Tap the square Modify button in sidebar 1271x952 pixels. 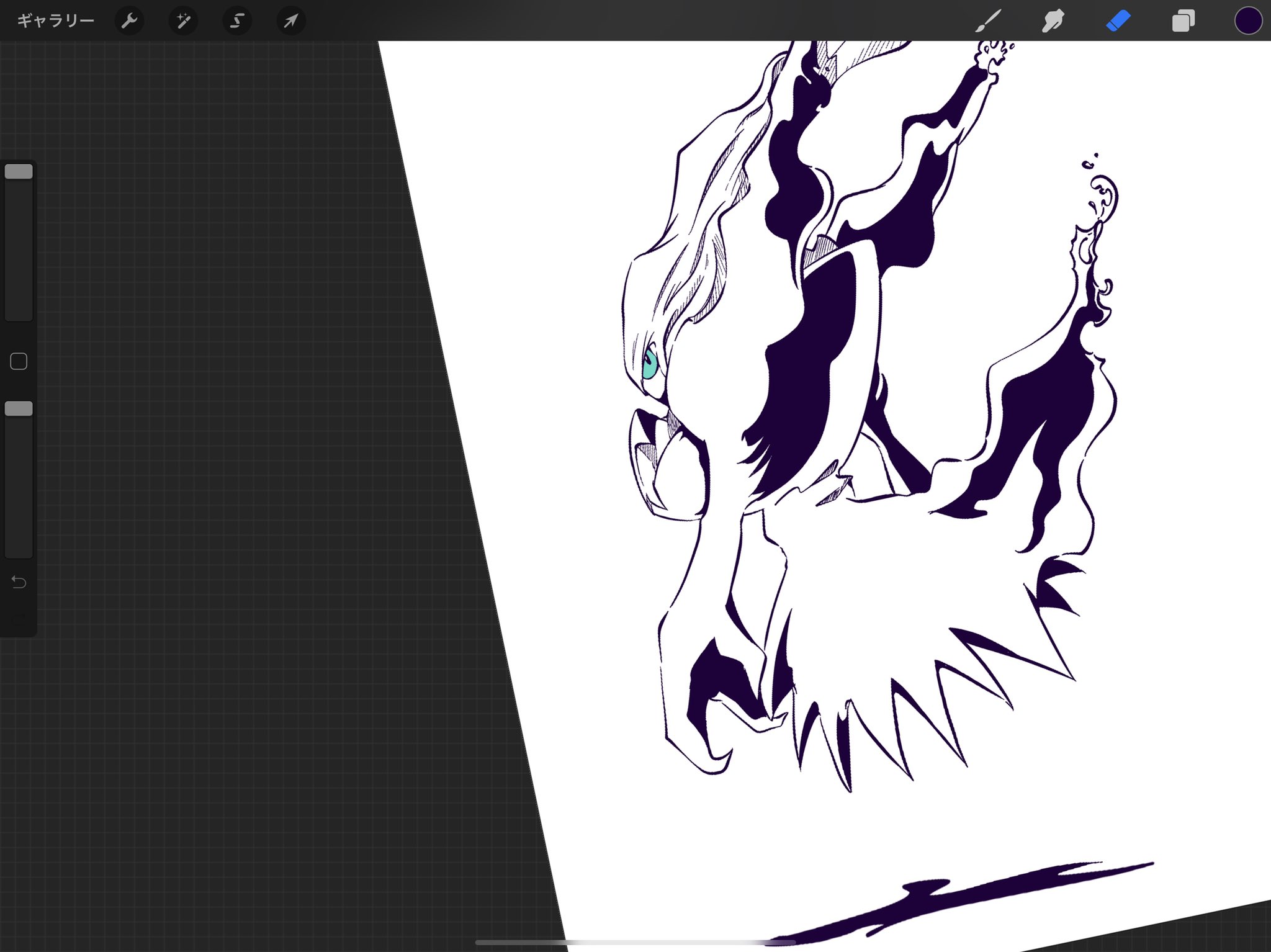click(x=19, y=361)
